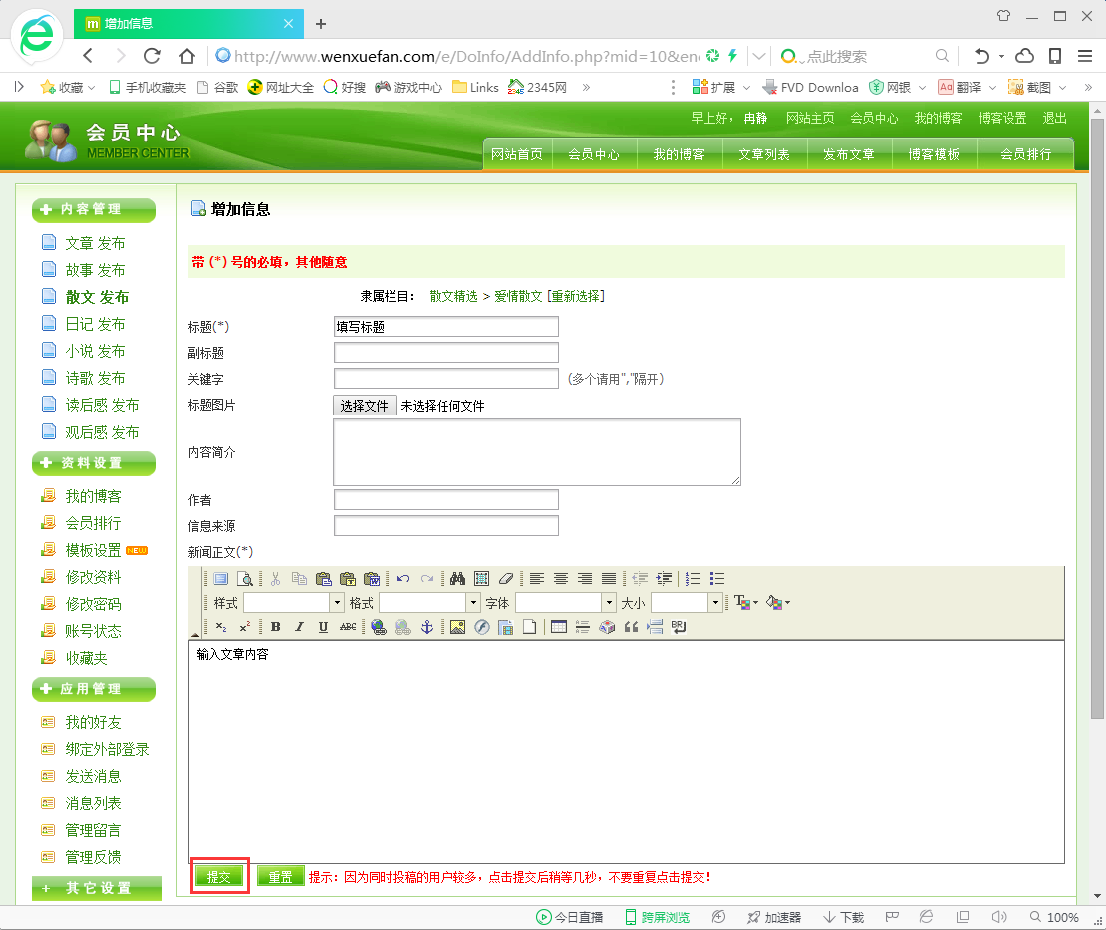Click the anchor icon in editor toolbar
Screen dimensions: 1106x930
coord(426,627)
